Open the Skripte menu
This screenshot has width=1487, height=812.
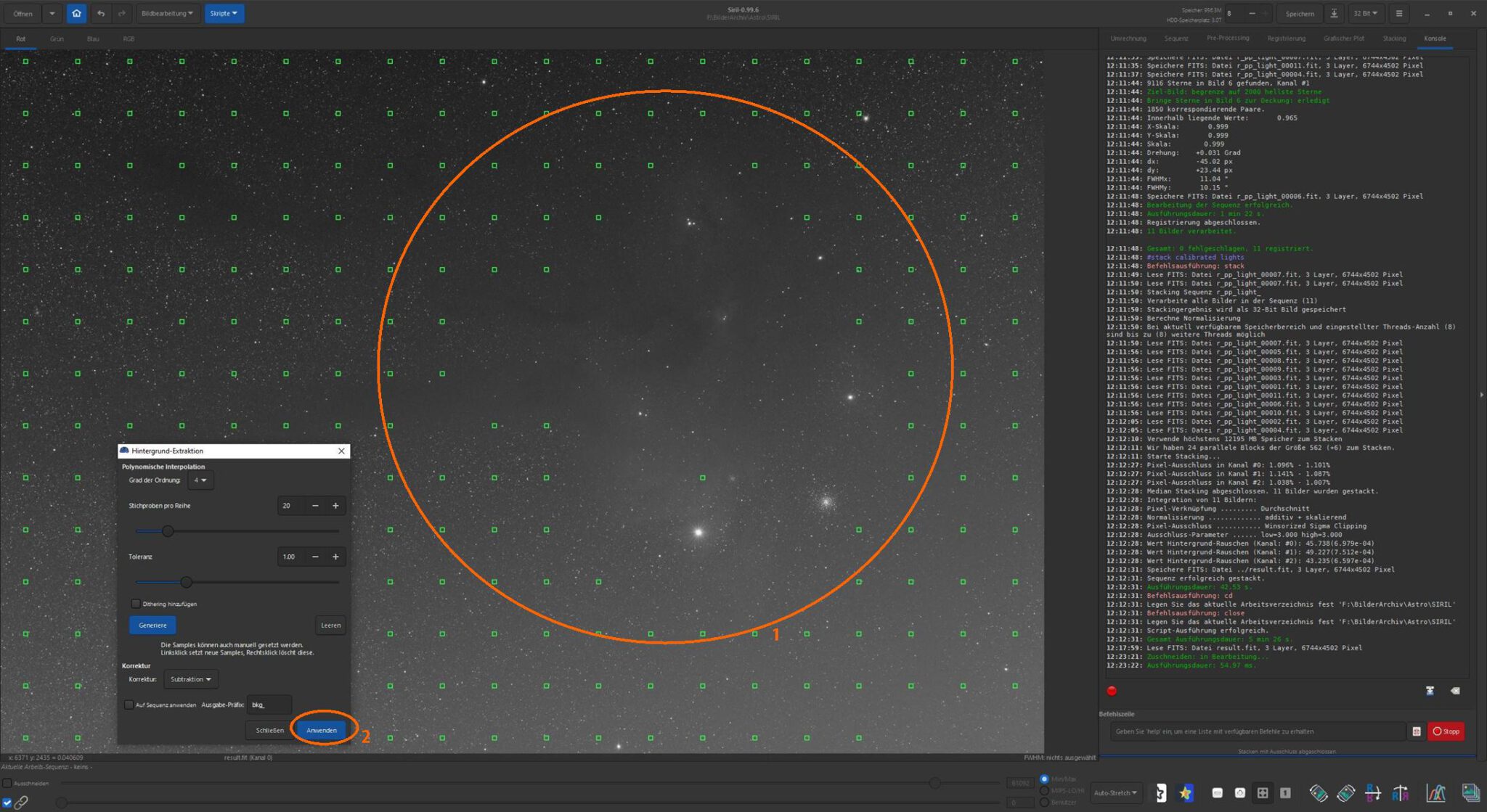[224, 13]
